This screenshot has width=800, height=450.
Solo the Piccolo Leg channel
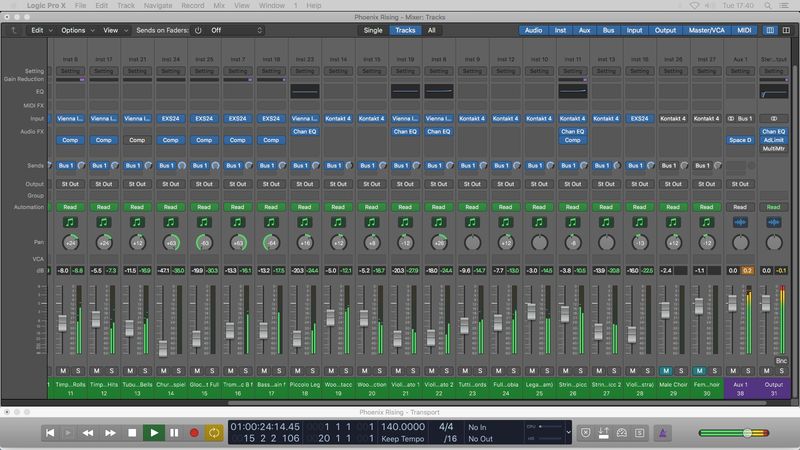[x=313, y=371]
